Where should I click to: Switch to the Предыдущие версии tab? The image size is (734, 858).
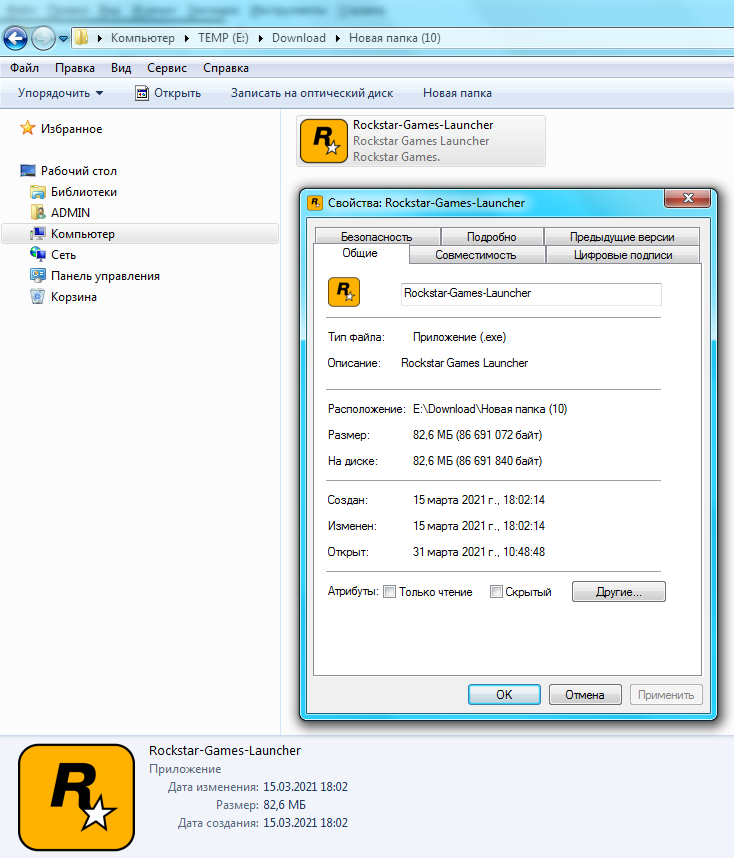pos(622,237)
